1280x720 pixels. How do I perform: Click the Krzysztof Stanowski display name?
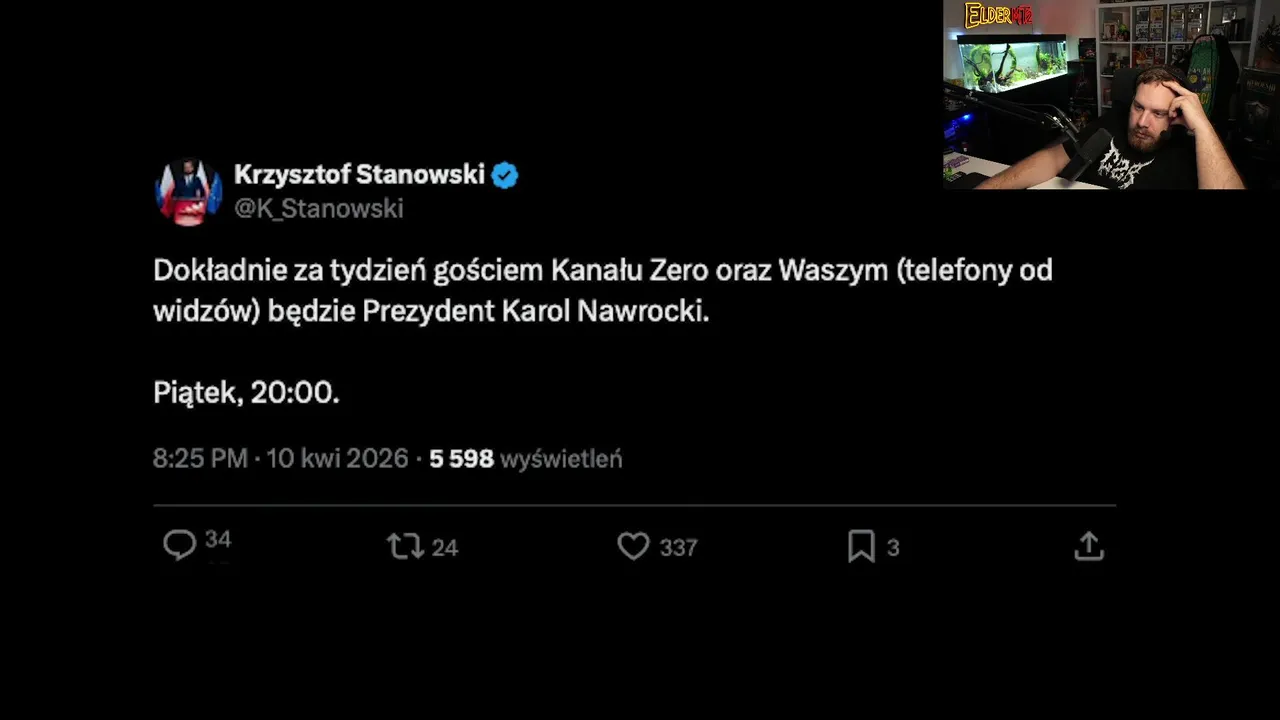coord(359,175)
